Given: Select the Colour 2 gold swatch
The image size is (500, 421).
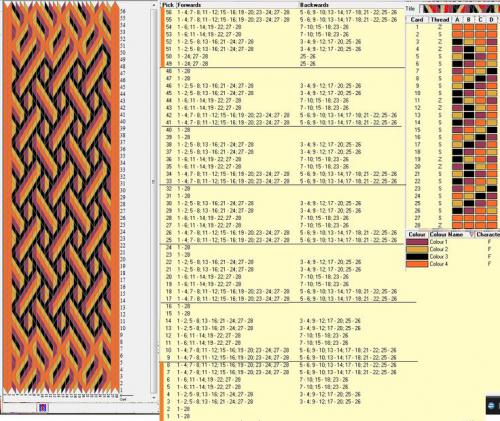Looking at the screenshot, I should pyautogui.click(x=417, y=249).
